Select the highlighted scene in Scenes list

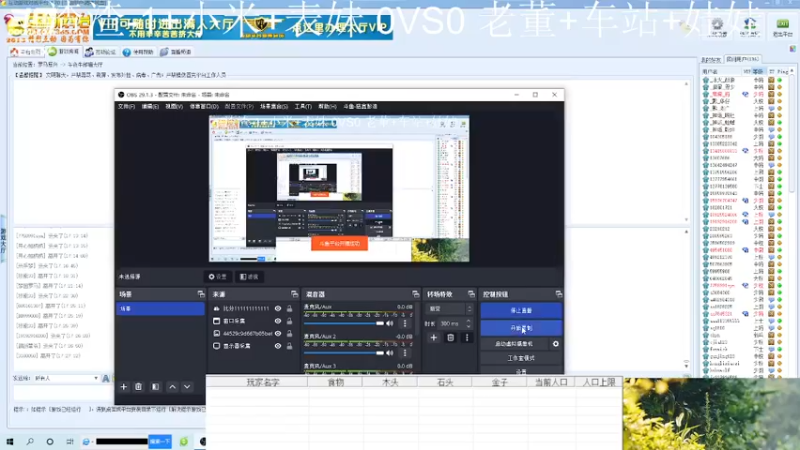pos(160,309)
